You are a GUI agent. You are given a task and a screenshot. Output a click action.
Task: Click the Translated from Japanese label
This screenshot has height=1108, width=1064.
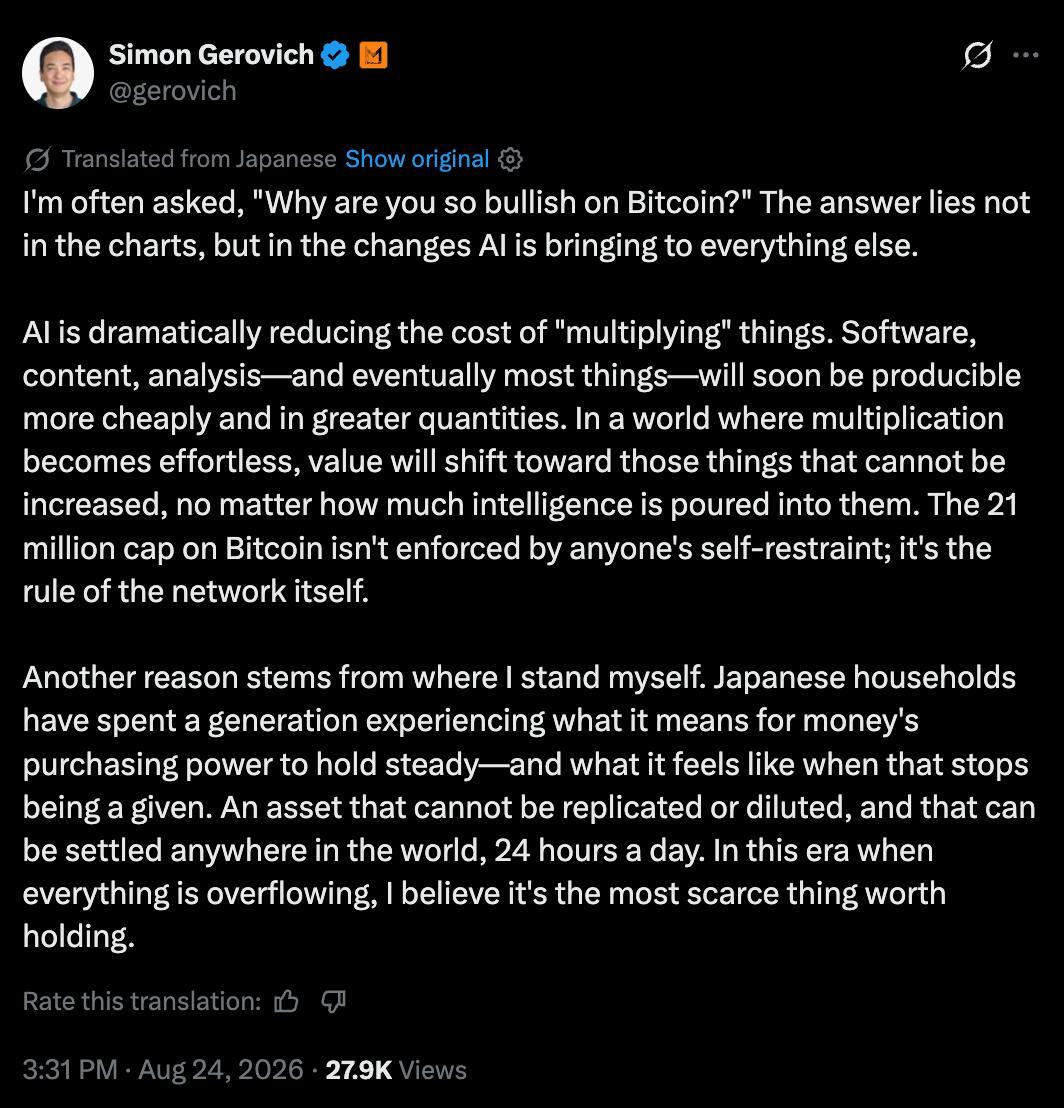point(199,159)
